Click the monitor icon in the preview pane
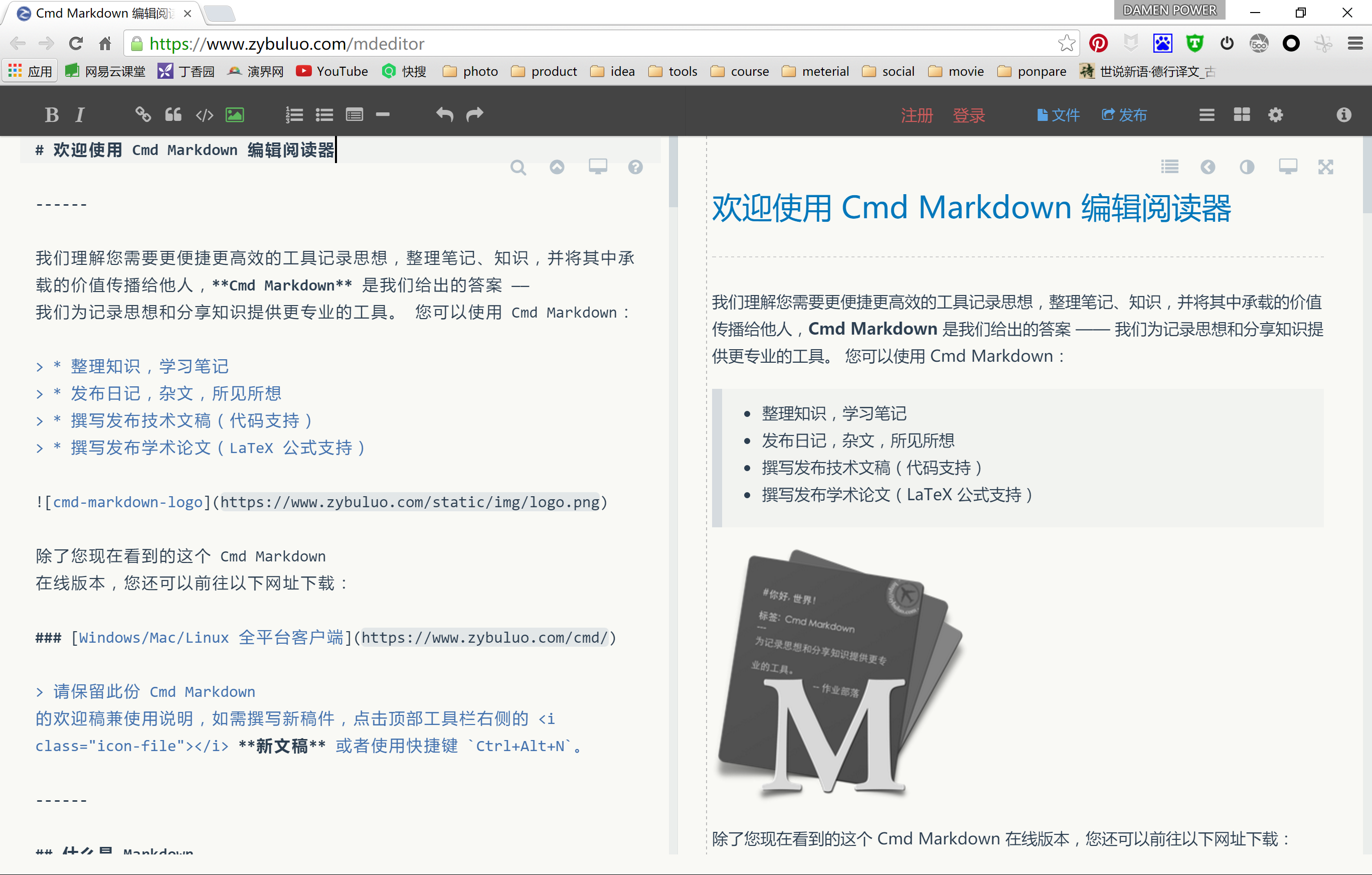The width and height of the screenshot is (1372, 875). tap(1288, 167)
